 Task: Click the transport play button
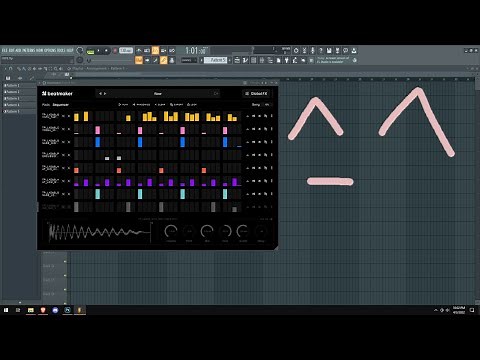99,51
